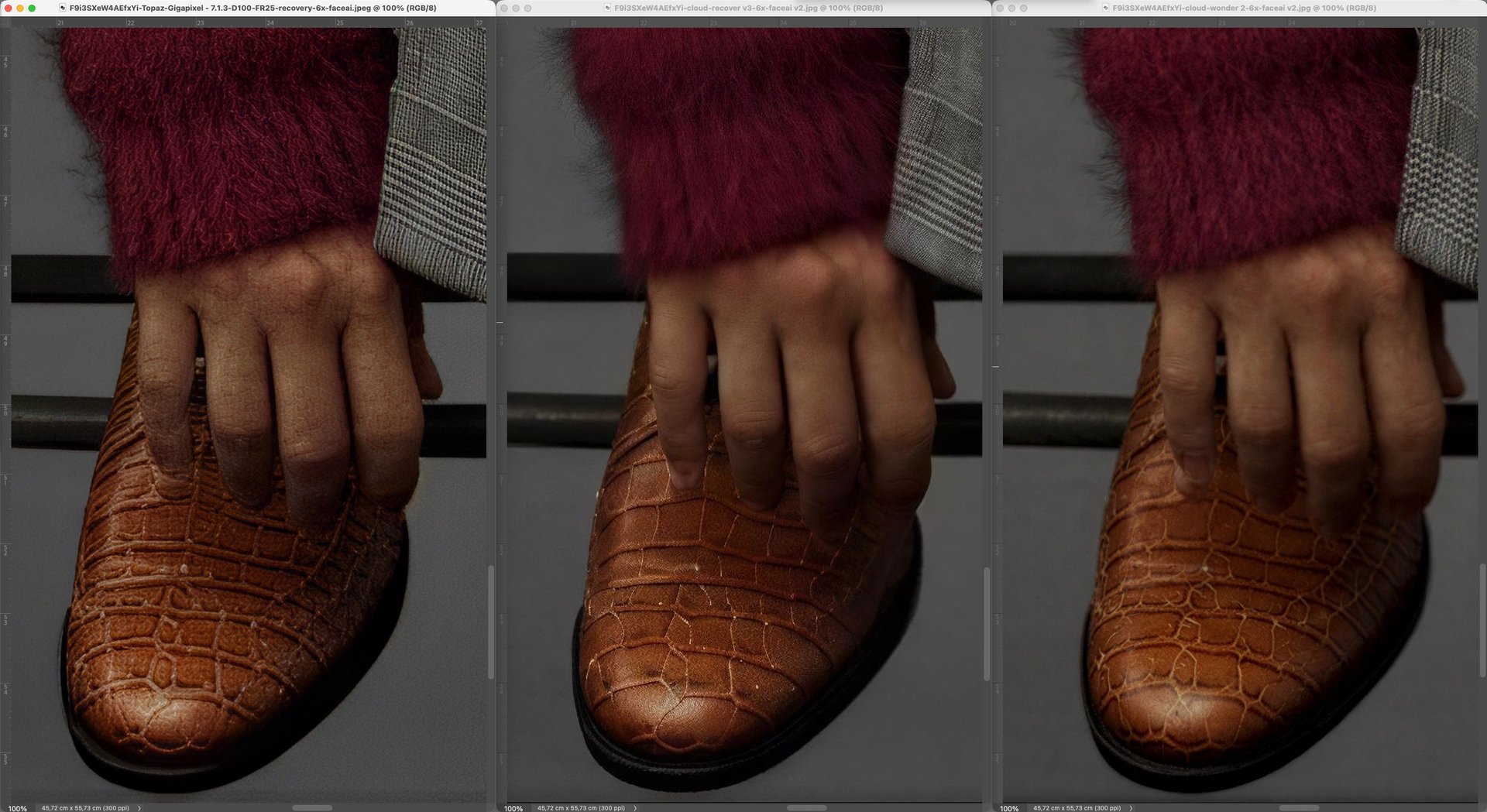Click the zoom percentage field in cloud-wonder window

click(1008, 807)
